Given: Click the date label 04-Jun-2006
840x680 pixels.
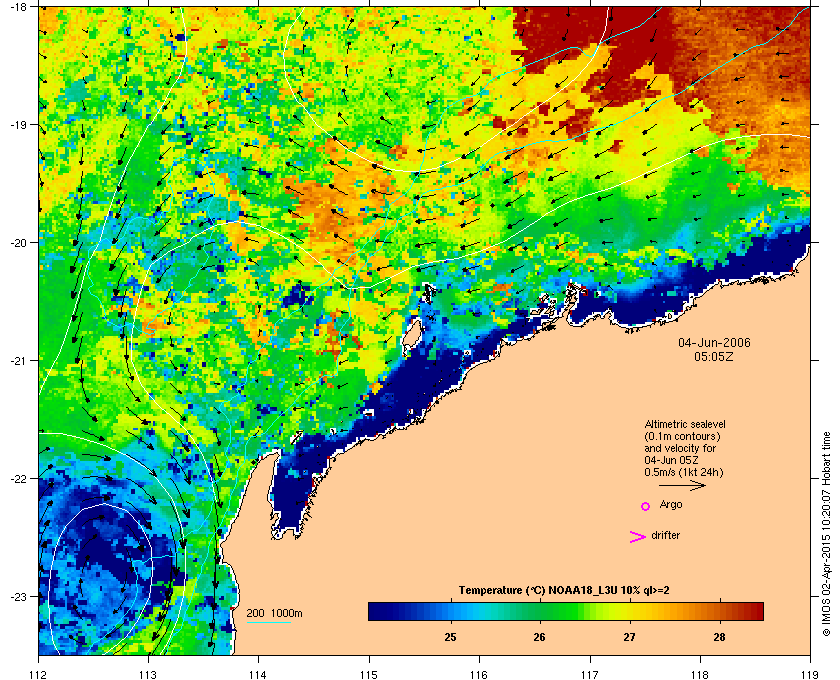Looking at the screenshot, I should [714, 343].
